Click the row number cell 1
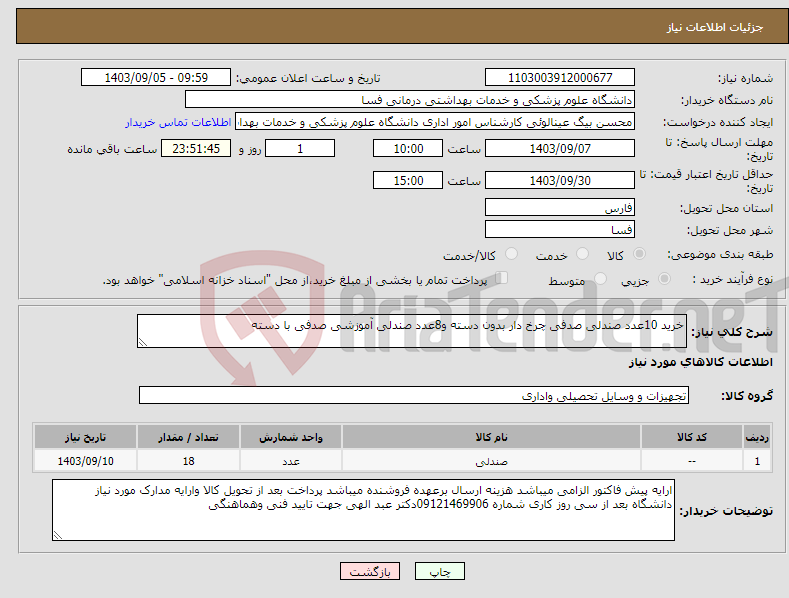This screenshot has width=789, height=598. [x=757, y=461]
